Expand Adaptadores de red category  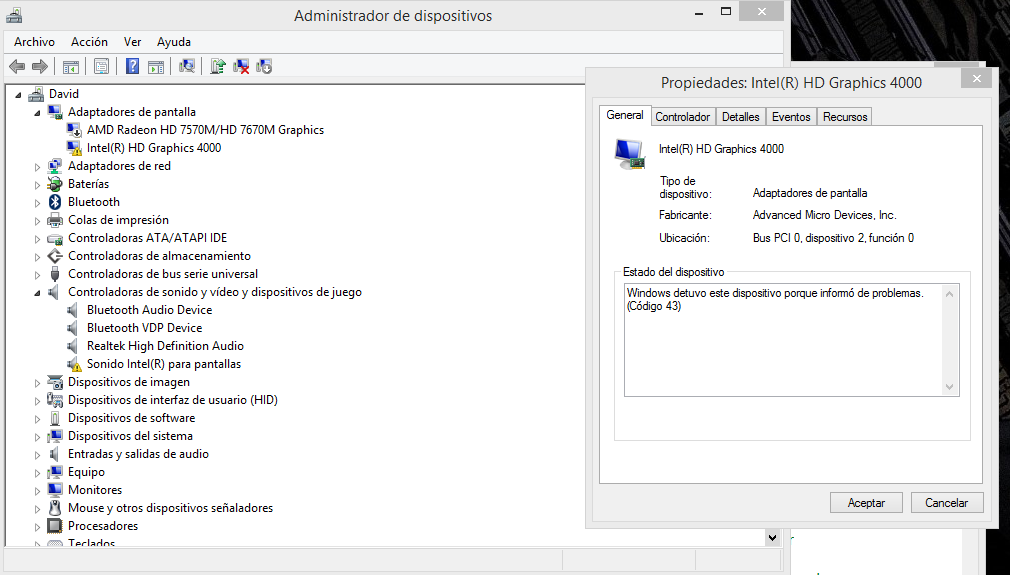pos(37,167)
